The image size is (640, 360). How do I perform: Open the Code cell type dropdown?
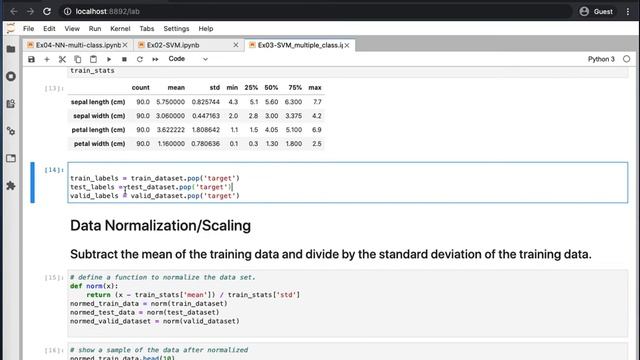pyautogui.click(x=188, y=59)
